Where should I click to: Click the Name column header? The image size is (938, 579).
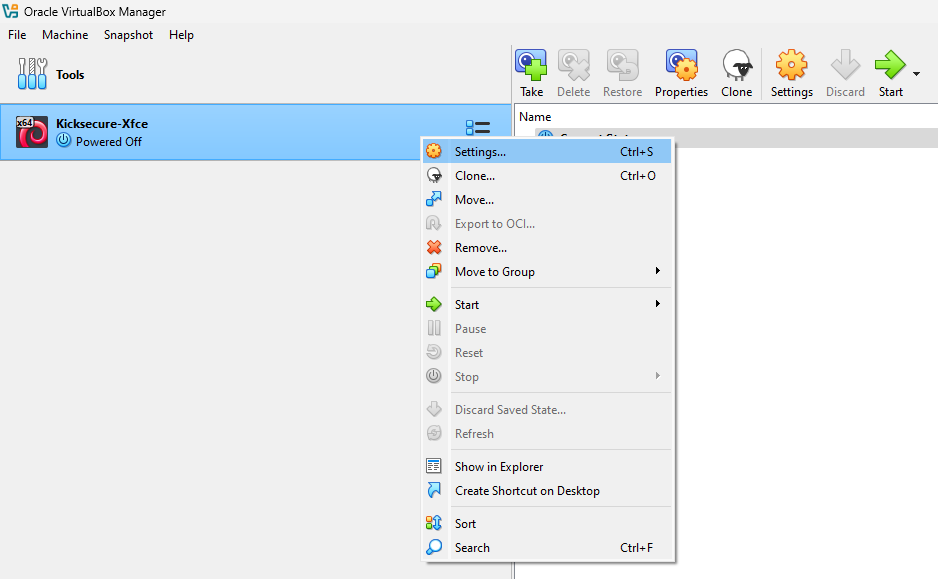click(535, 117)
